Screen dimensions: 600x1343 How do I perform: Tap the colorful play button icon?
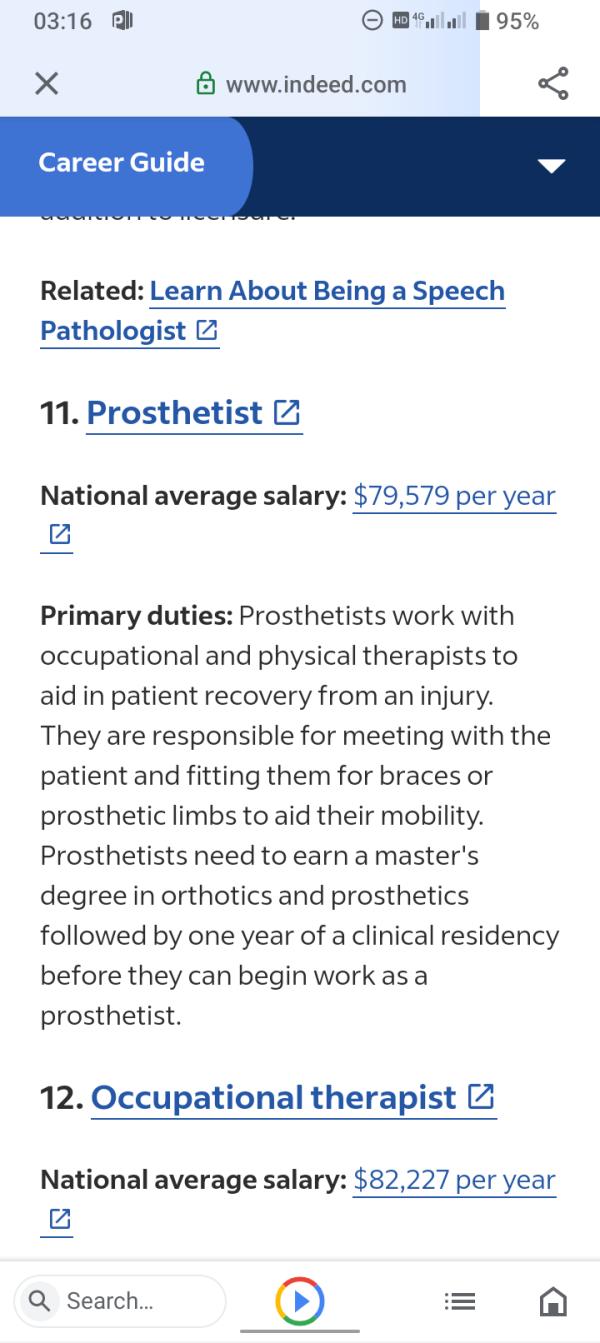tap(299, 1300)
